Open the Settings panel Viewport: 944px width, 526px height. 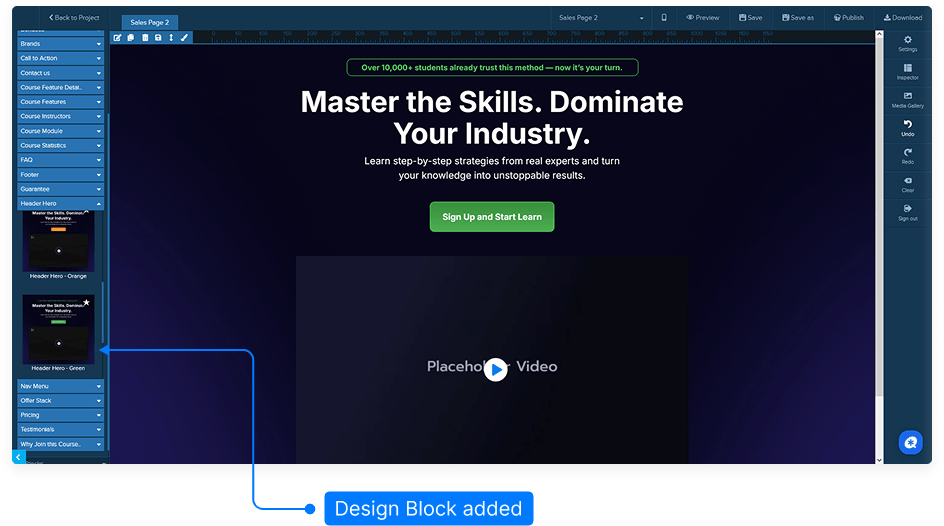907,43
